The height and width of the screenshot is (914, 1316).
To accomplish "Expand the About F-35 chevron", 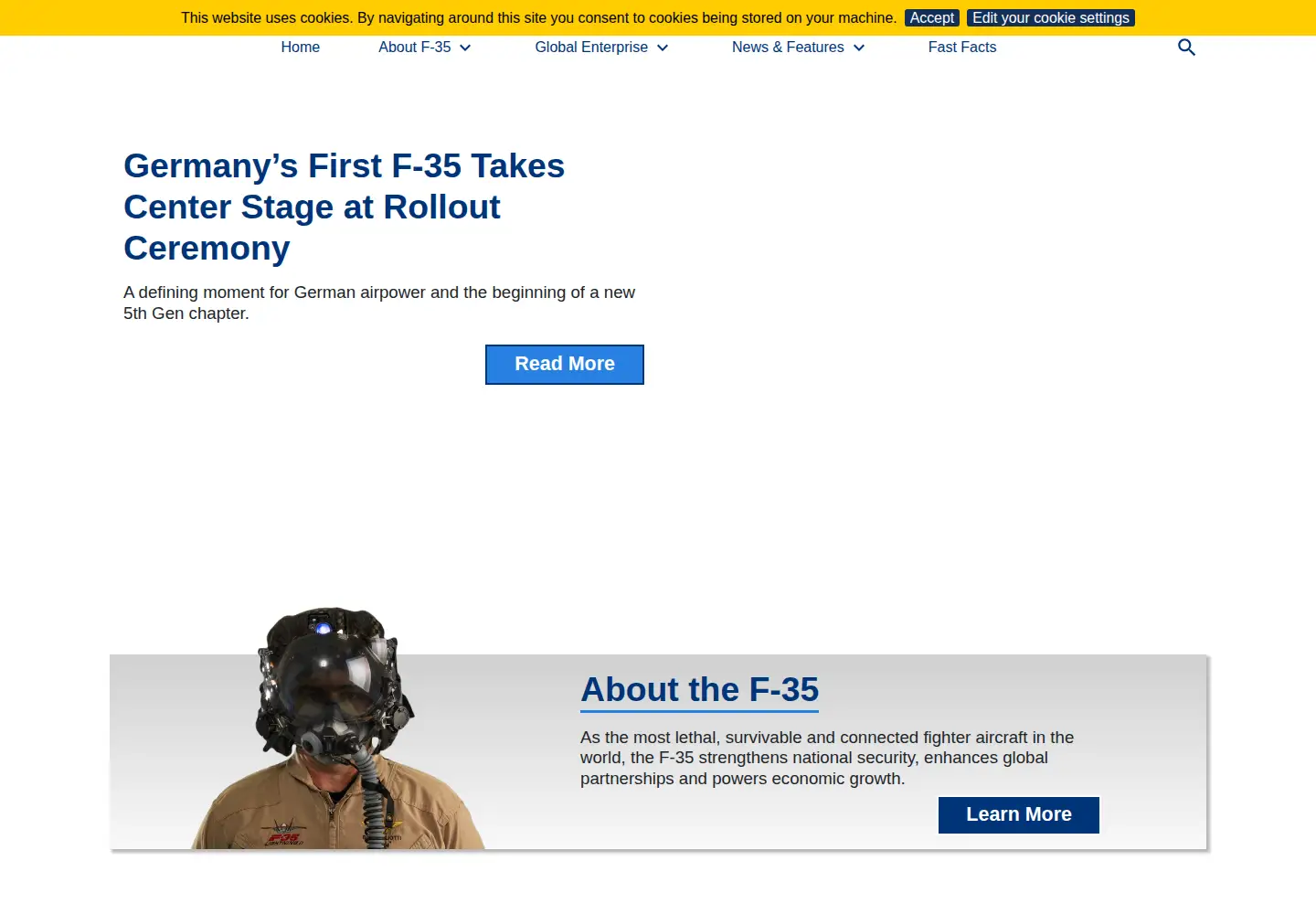I will (465, 48).
